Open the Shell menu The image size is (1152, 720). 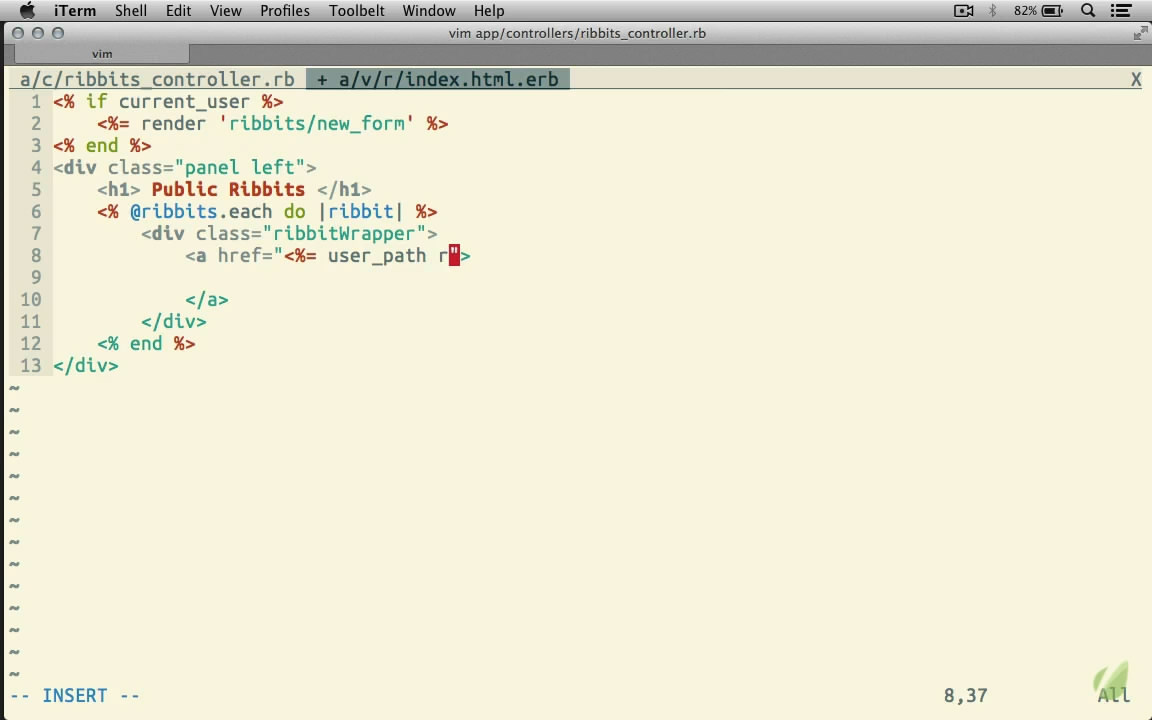[x=131, y=11]
